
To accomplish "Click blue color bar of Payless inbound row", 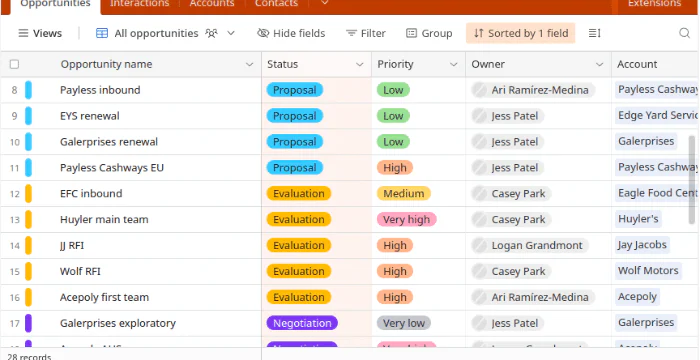I will coord(28,90).
